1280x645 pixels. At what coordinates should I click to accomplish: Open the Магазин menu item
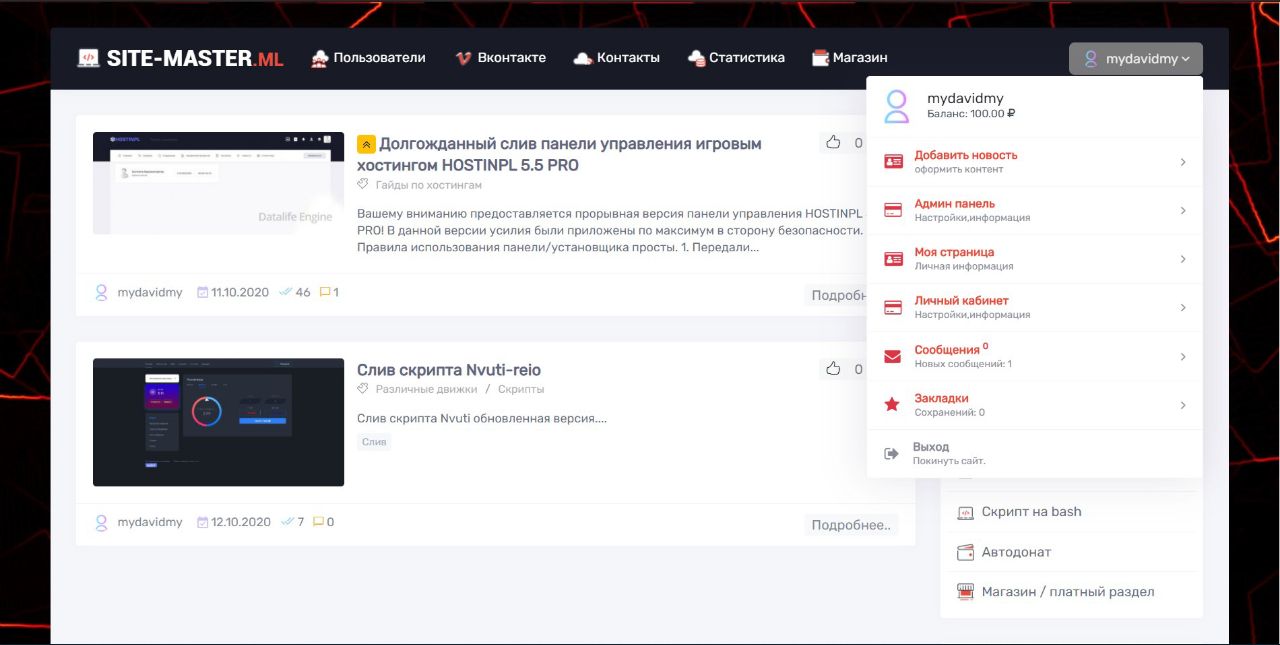pos(850,58)
